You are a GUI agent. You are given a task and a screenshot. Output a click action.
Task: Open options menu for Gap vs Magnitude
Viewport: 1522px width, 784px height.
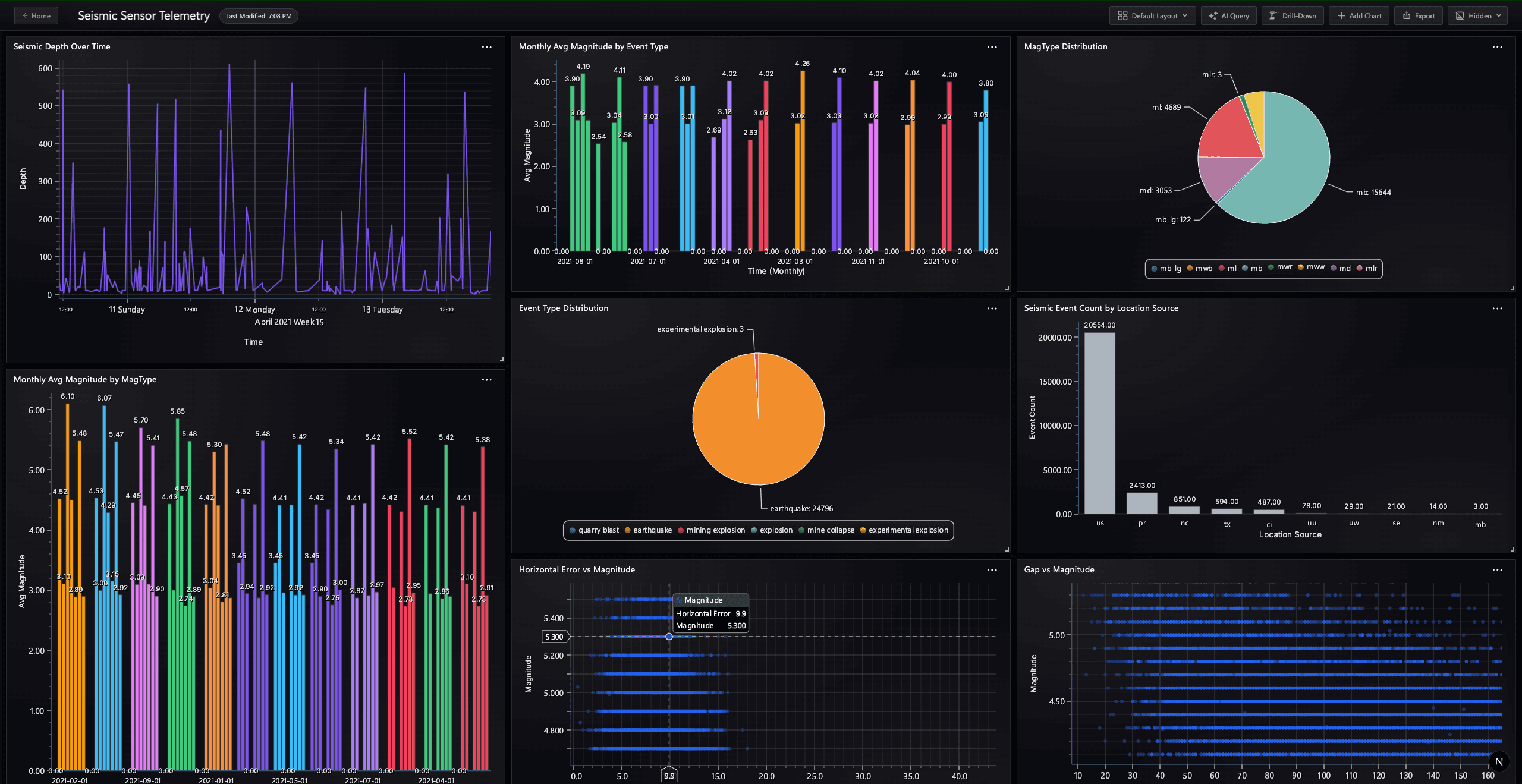tap(1498, 570)
